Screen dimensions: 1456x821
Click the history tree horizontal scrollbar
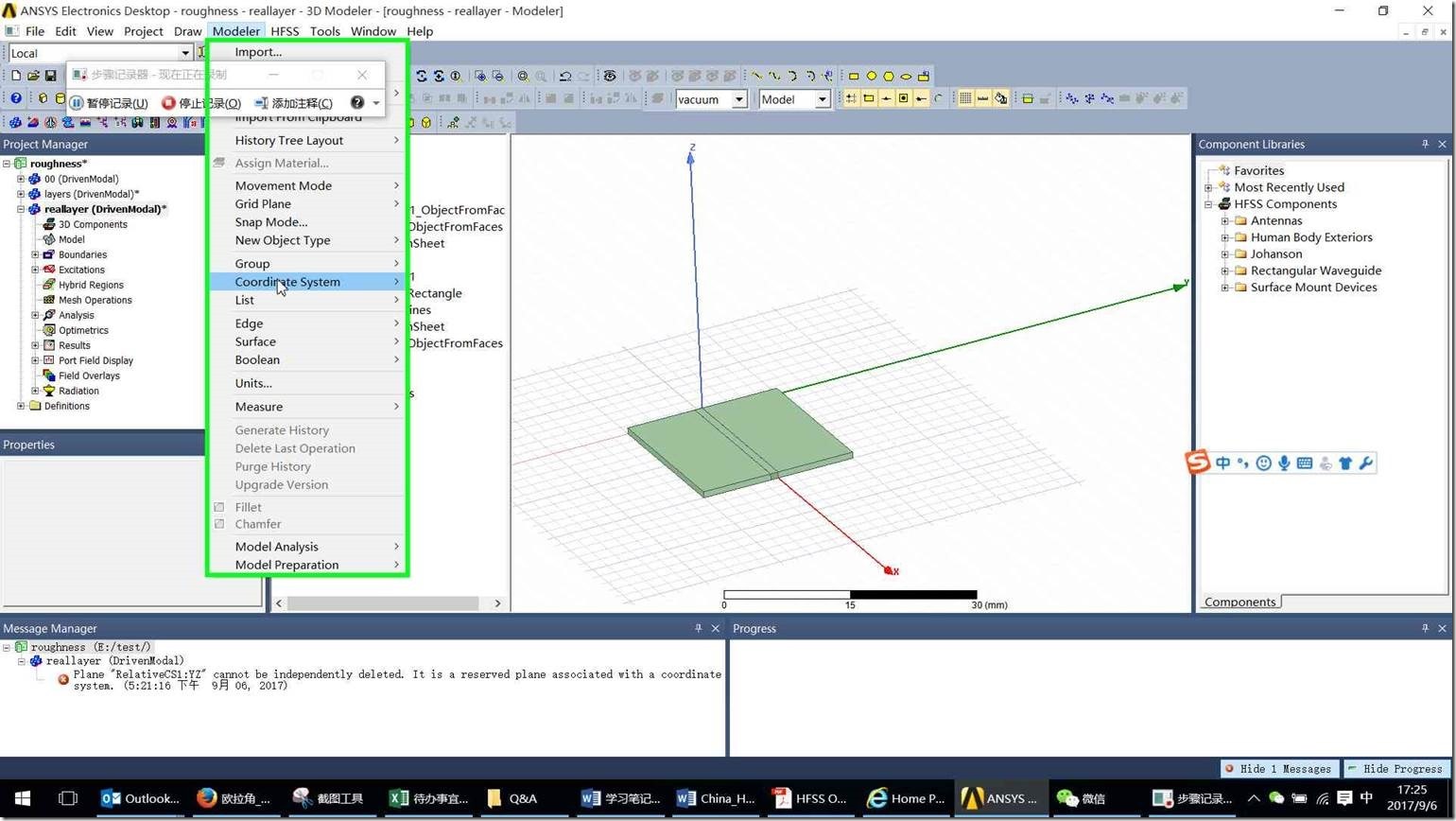(x=382, y=603)
